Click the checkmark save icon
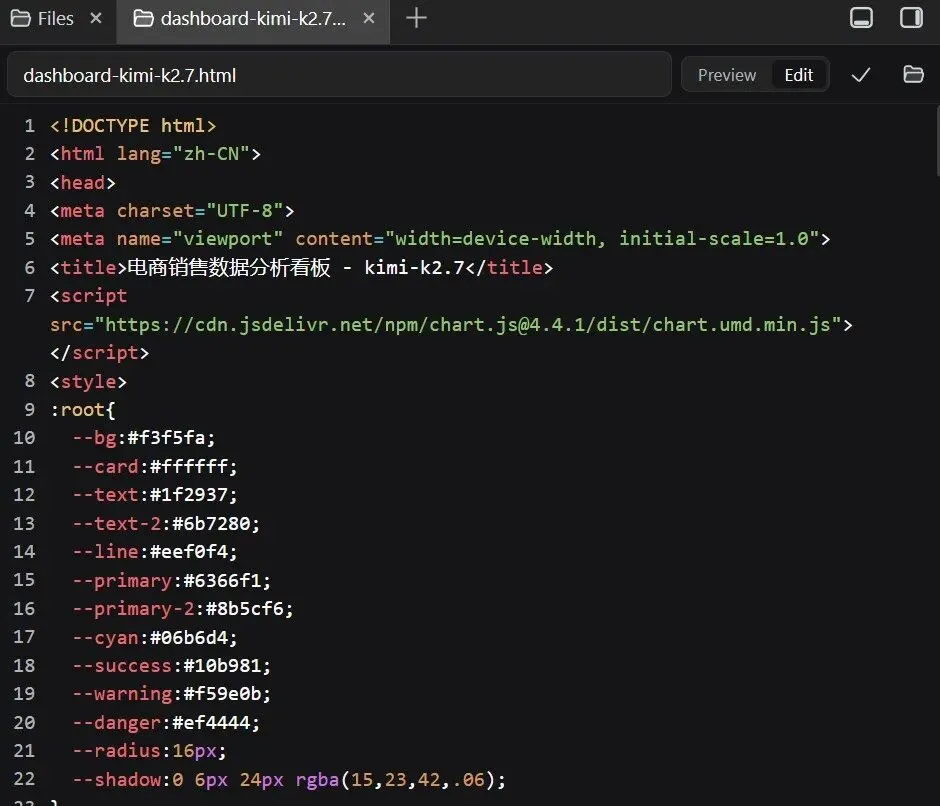Image resolution: width=940 pixels, height=806 pixels. pos(861,75)
